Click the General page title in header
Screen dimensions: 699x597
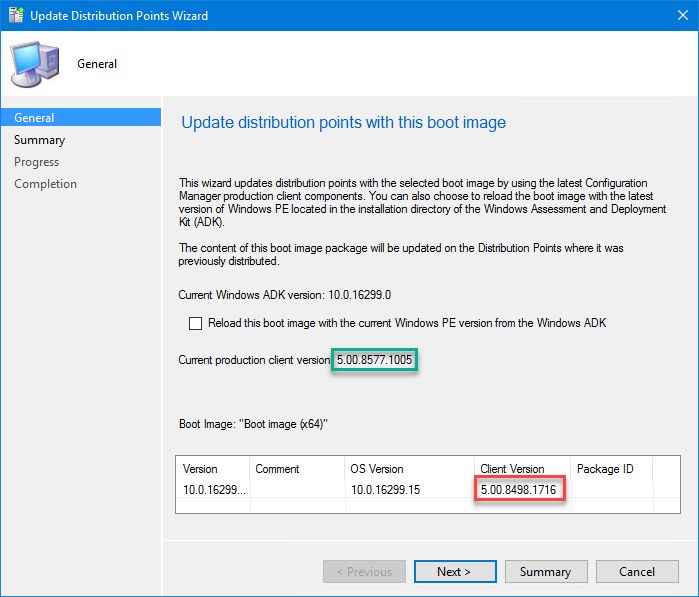coord(97,64)
